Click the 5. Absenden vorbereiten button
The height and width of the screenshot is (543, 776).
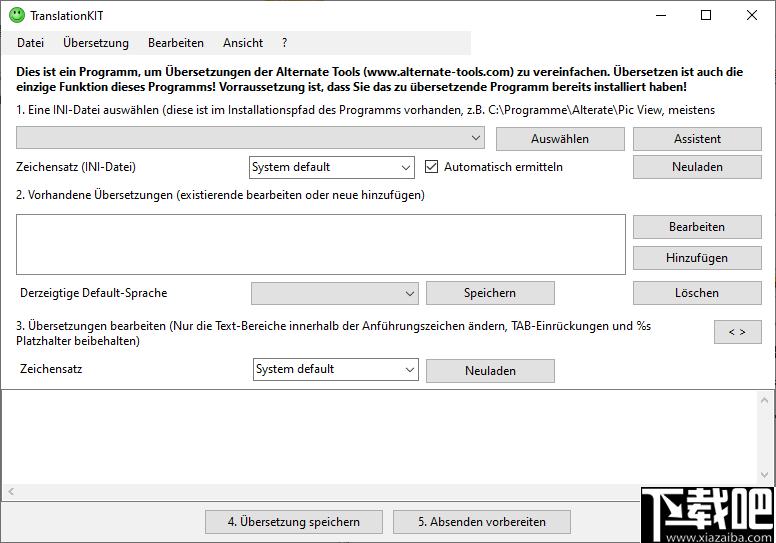coord(482,522)
